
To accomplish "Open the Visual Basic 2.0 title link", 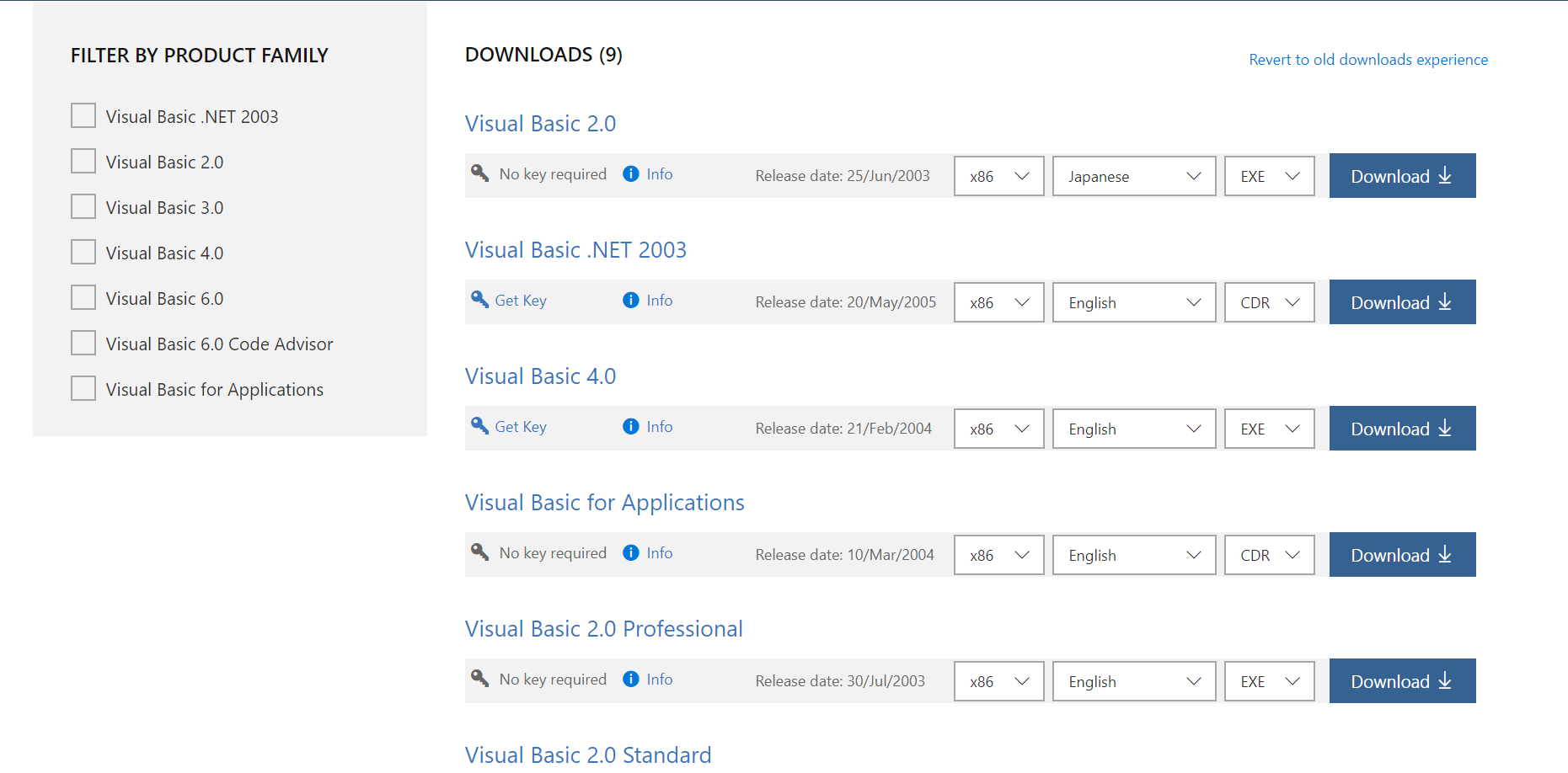I will click(540, 124).
